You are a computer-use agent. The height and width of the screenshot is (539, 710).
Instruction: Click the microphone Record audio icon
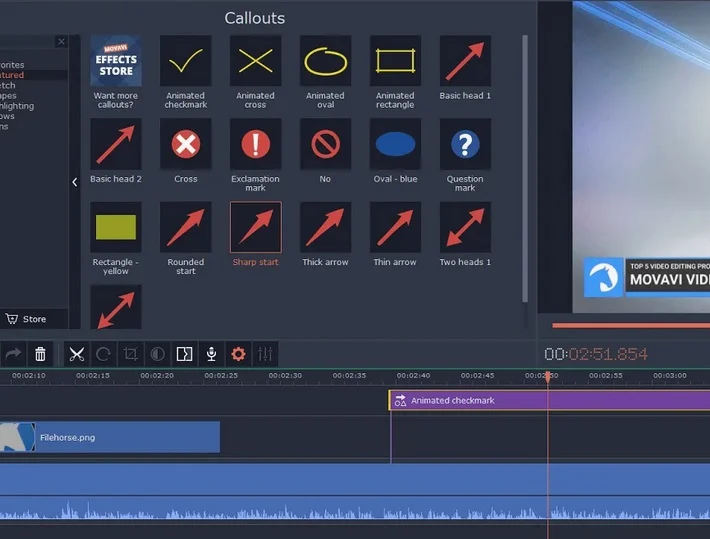[x=211, y=354]
